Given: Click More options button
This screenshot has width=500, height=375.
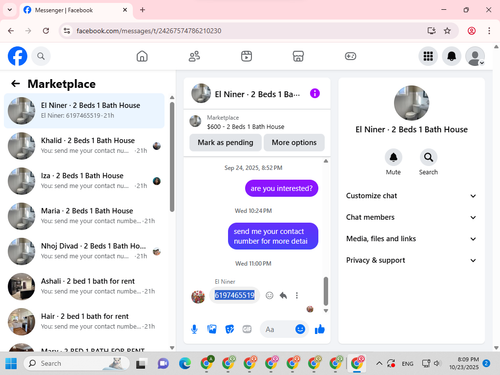Looking at the screenshot, I should pyautogui.click(x=294, y=143).
